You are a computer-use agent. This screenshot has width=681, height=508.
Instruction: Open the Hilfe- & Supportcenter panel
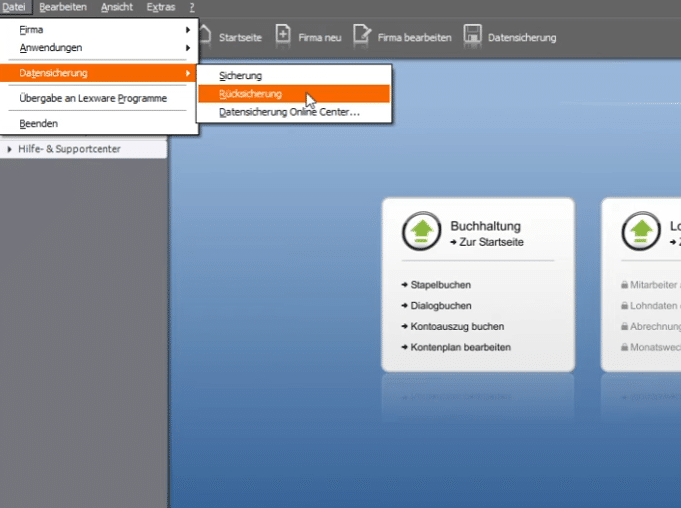click(83, 149)
